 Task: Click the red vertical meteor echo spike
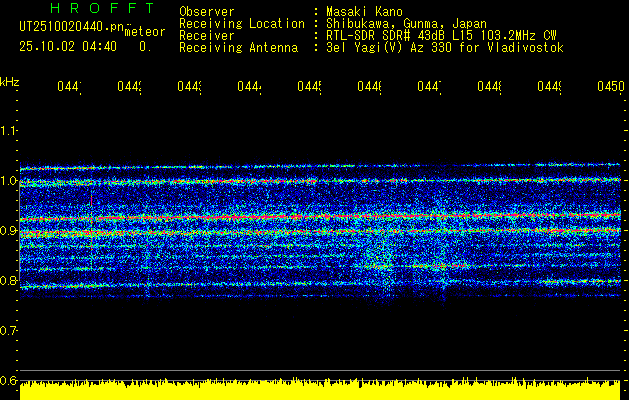(91, 200)
